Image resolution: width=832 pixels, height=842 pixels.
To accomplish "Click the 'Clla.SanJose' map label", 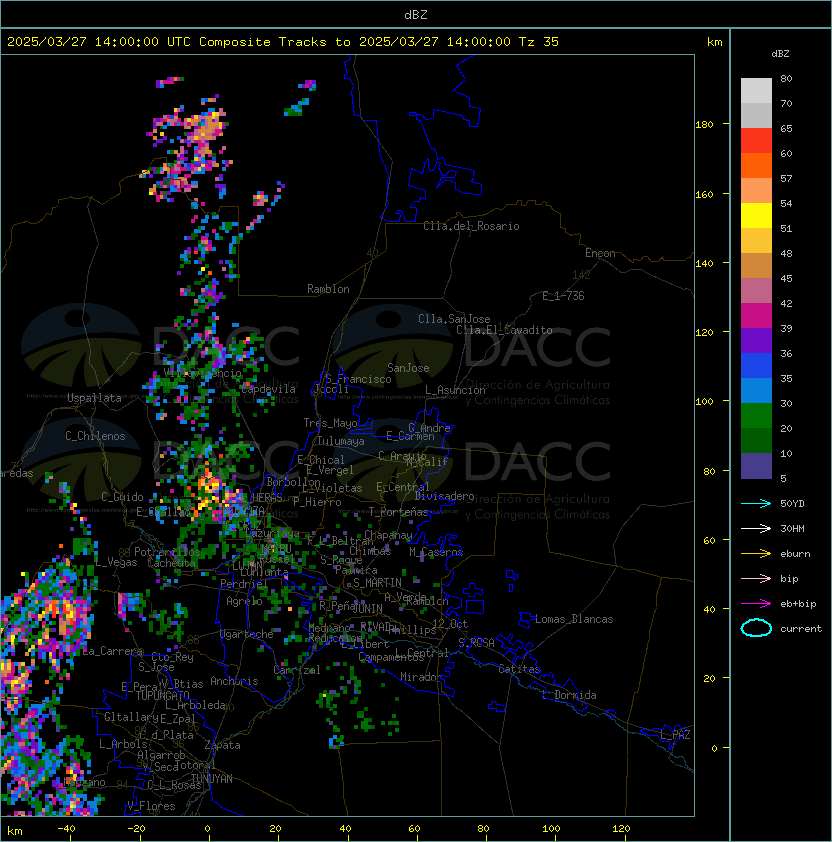I will point(454,319).
